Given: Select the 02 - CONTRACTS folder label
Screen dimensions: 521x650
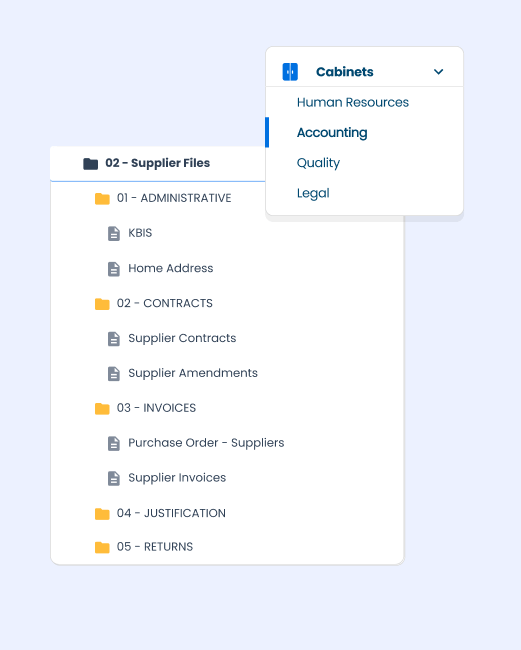Looking at the screenshot, I should (x=165, y=303).
